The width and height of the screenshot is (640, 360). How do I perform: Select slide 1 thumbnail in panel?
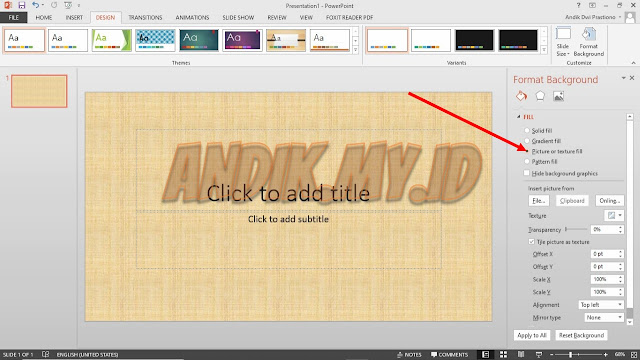coord(39,91)
